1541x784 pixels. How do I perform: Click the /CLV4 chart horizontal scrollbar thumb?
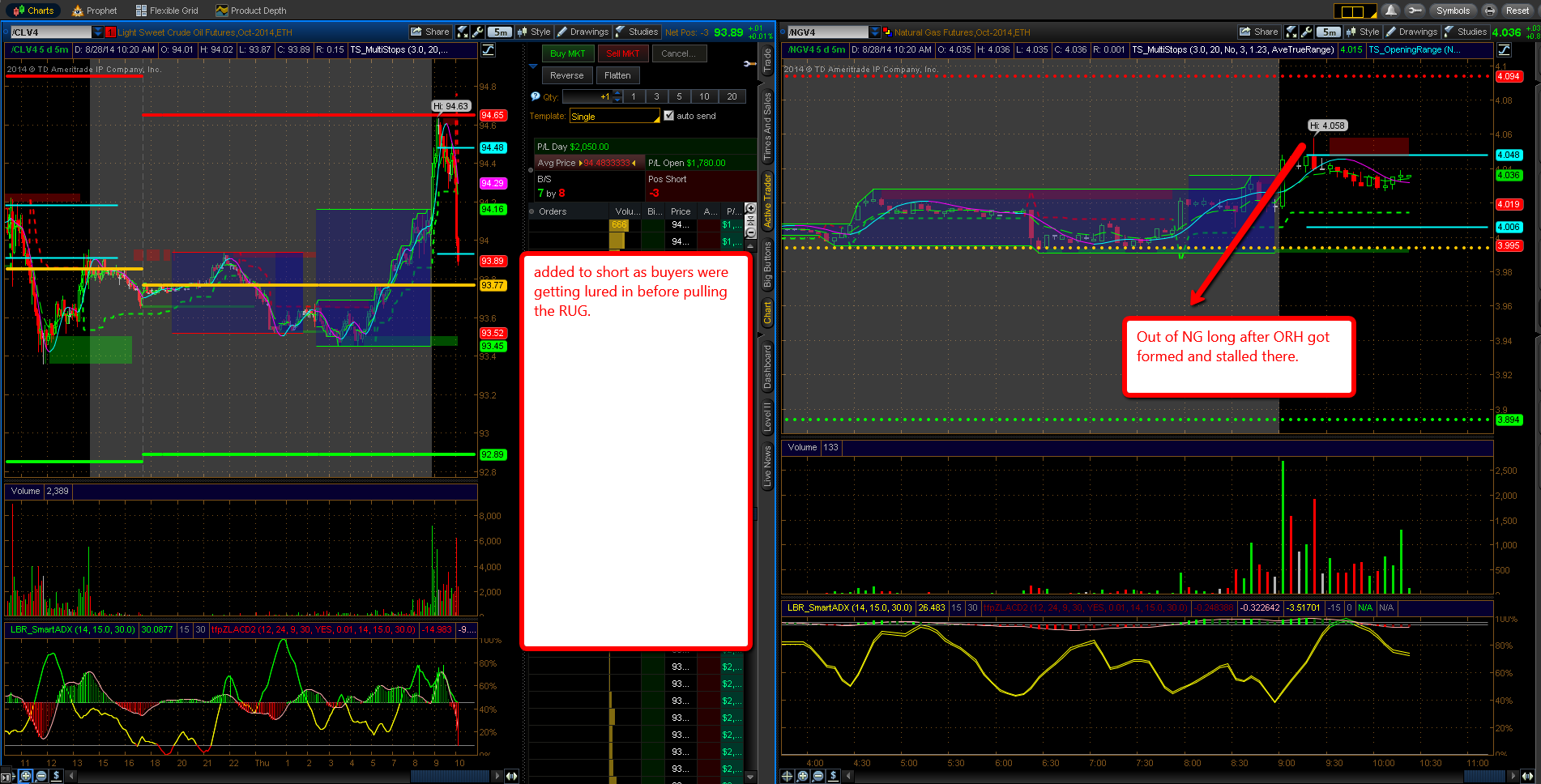point(450,776)
